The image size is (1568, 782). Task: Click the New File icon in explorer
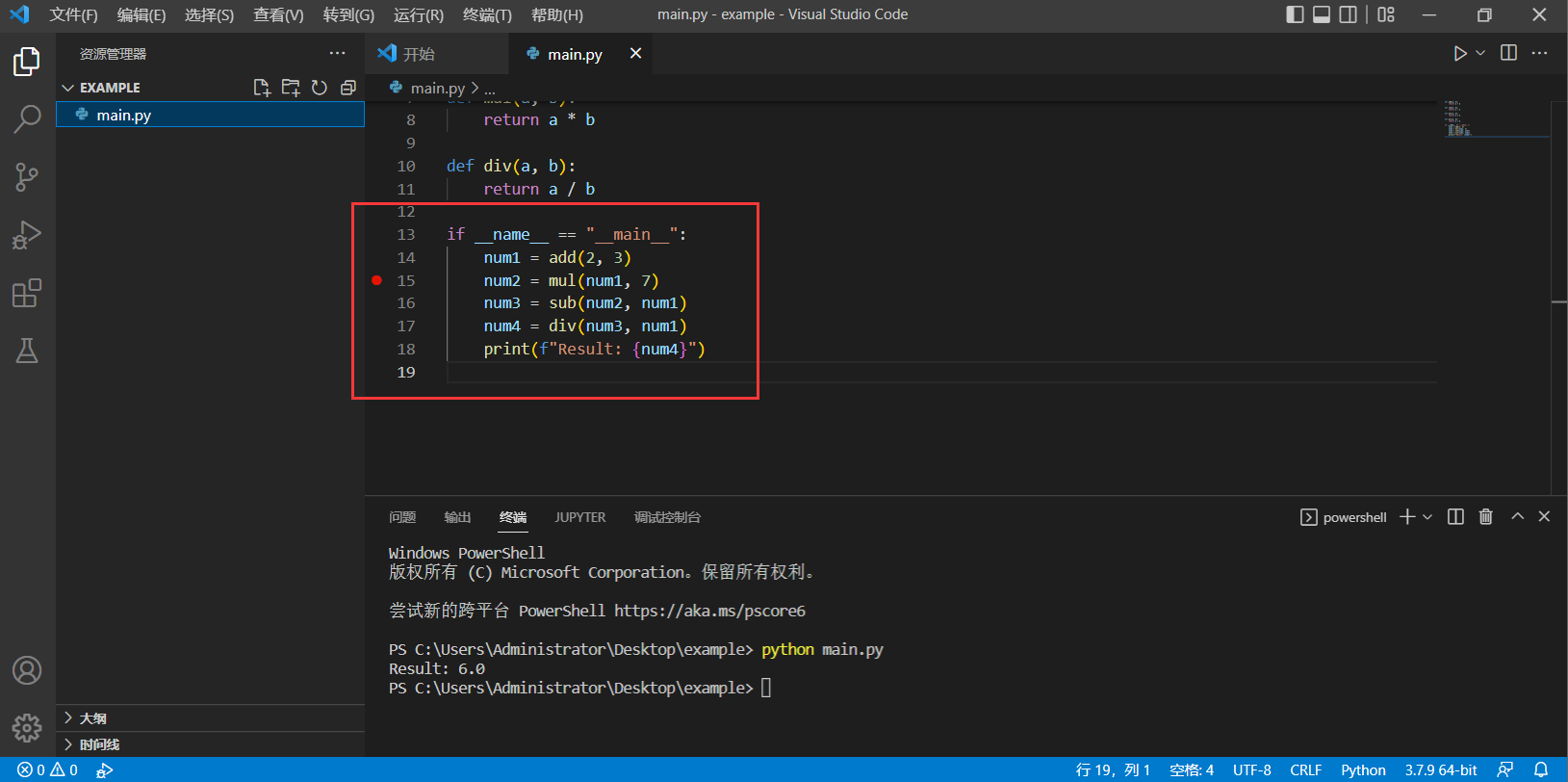[261, 88]
